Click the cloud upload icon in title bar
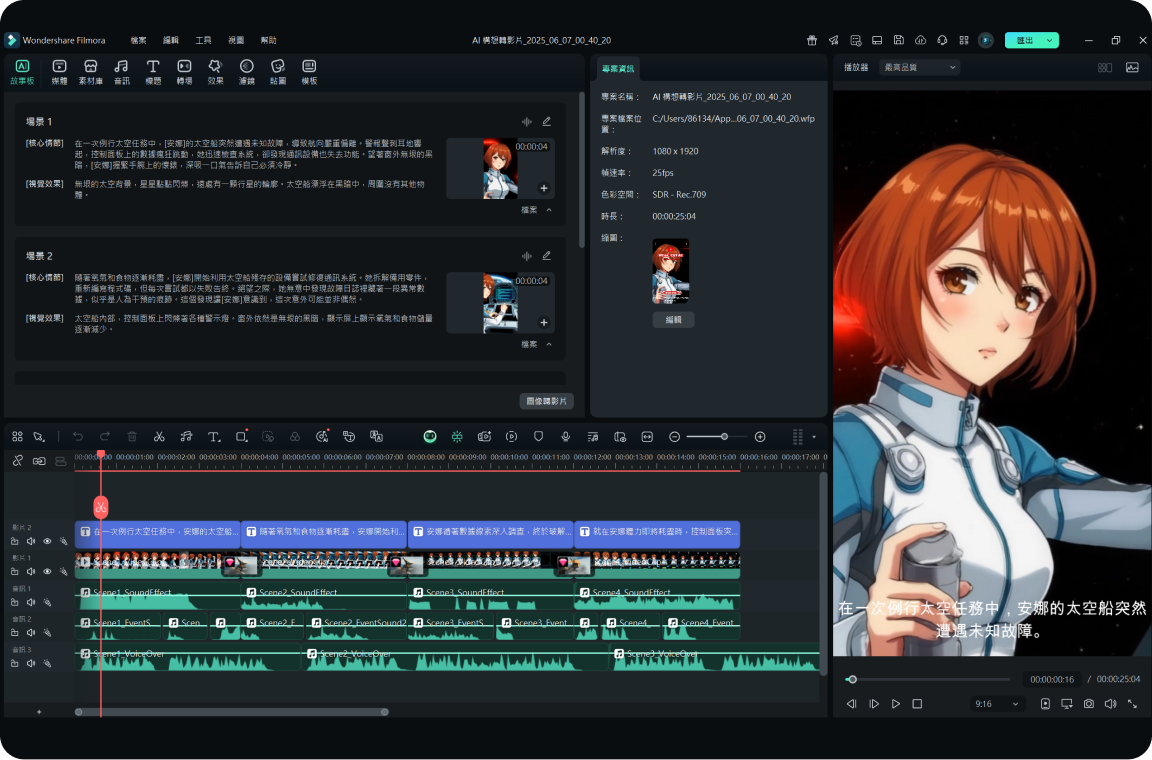This screenshot has width=1152, height=760. coord(921,40)
